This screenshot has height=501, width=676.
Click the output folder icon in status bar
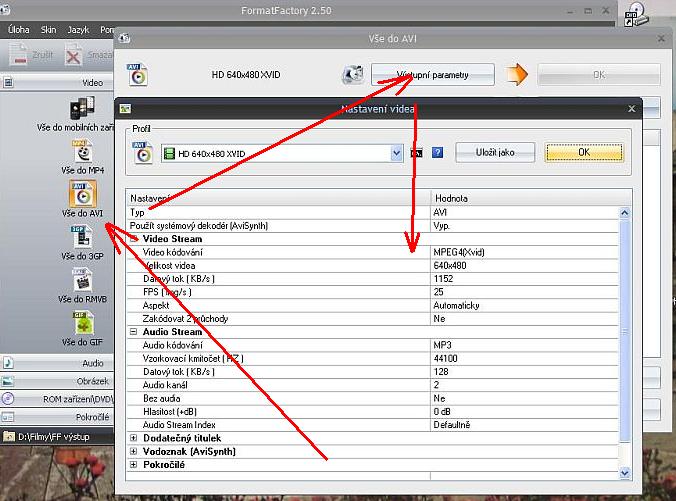click(x=9, y=437)
